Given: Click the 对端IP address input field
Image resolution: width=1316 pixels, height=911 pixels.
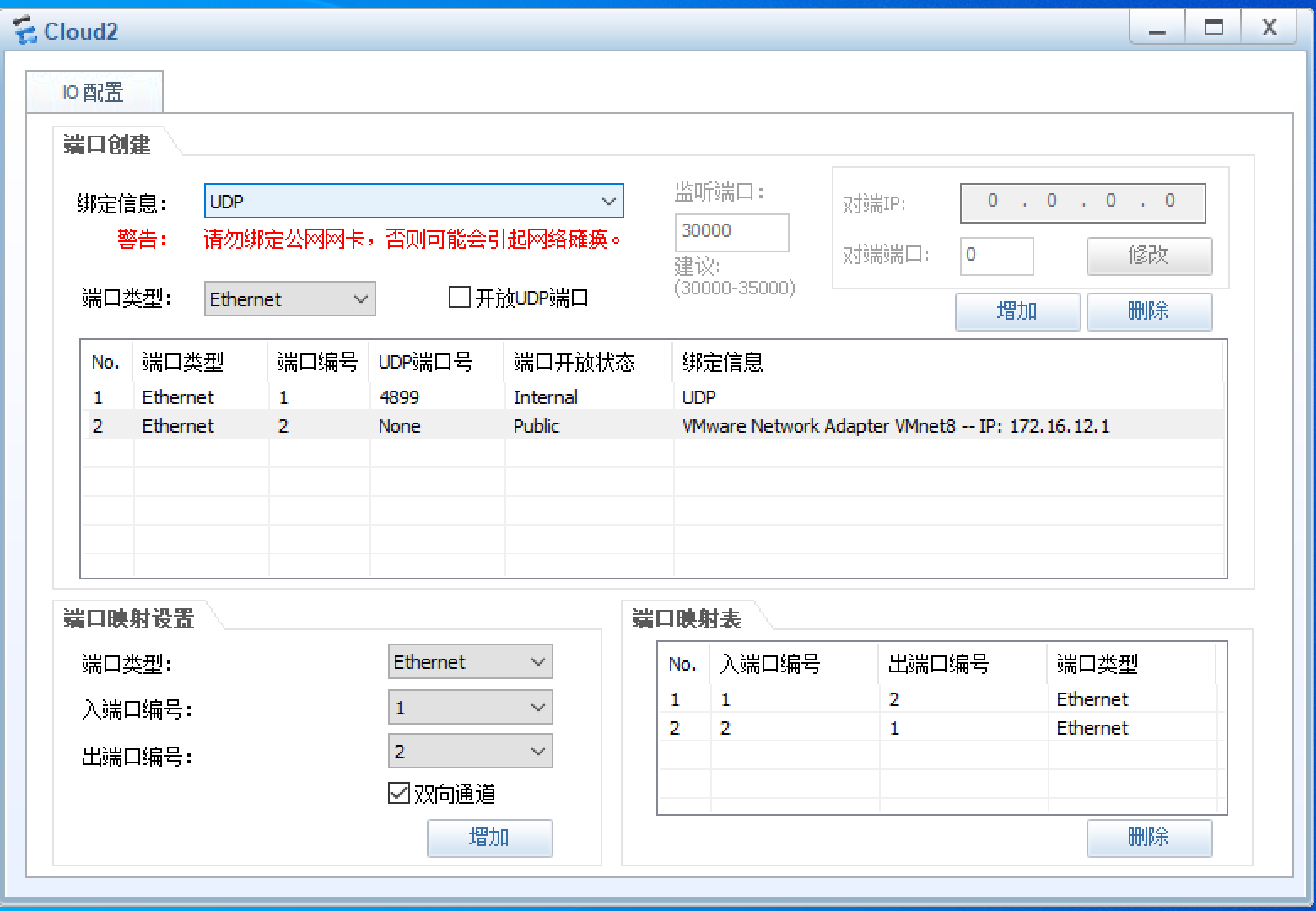Looking at the screenshot, I should click(1082, 202).
